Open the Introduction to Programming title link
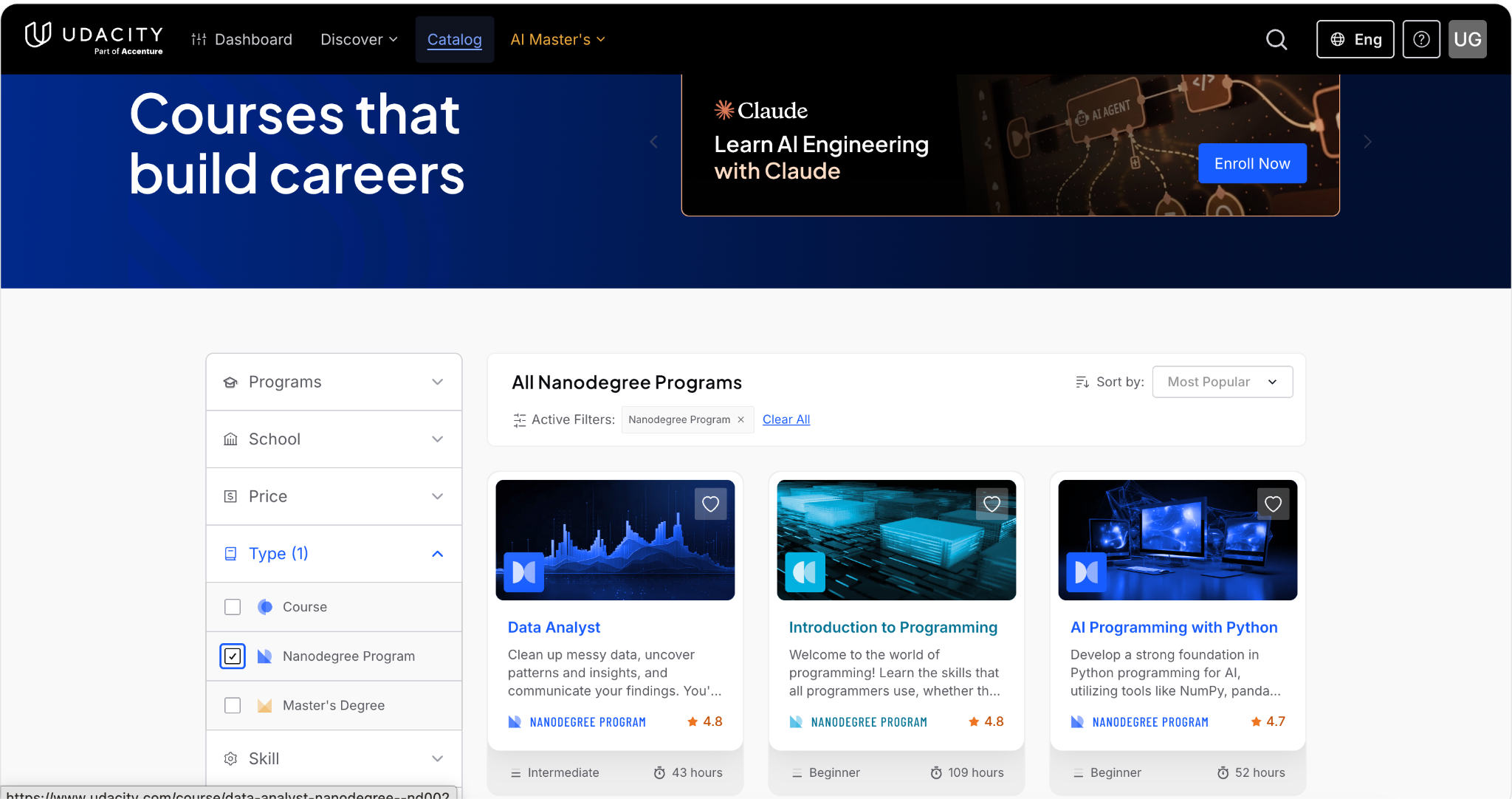The width and height of the screenshot is (1512, 799). 893,628
